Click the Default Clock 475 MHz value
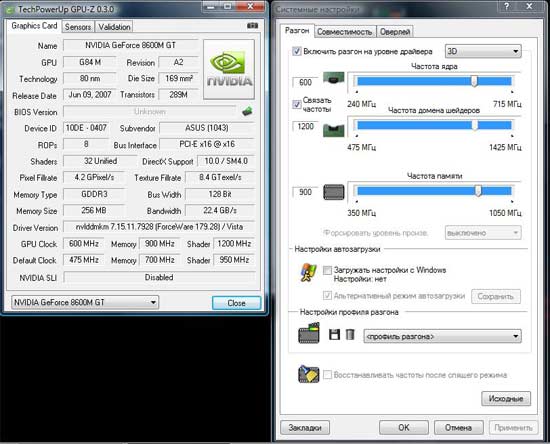 point(83,260)
